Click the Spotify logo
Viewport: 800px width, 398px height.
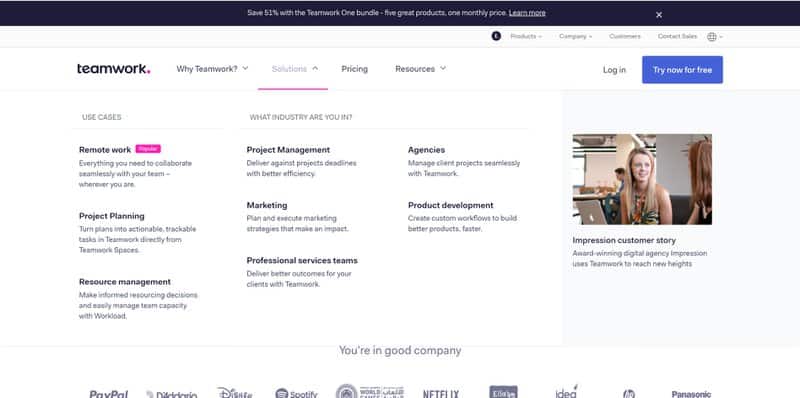pos(296,393)
